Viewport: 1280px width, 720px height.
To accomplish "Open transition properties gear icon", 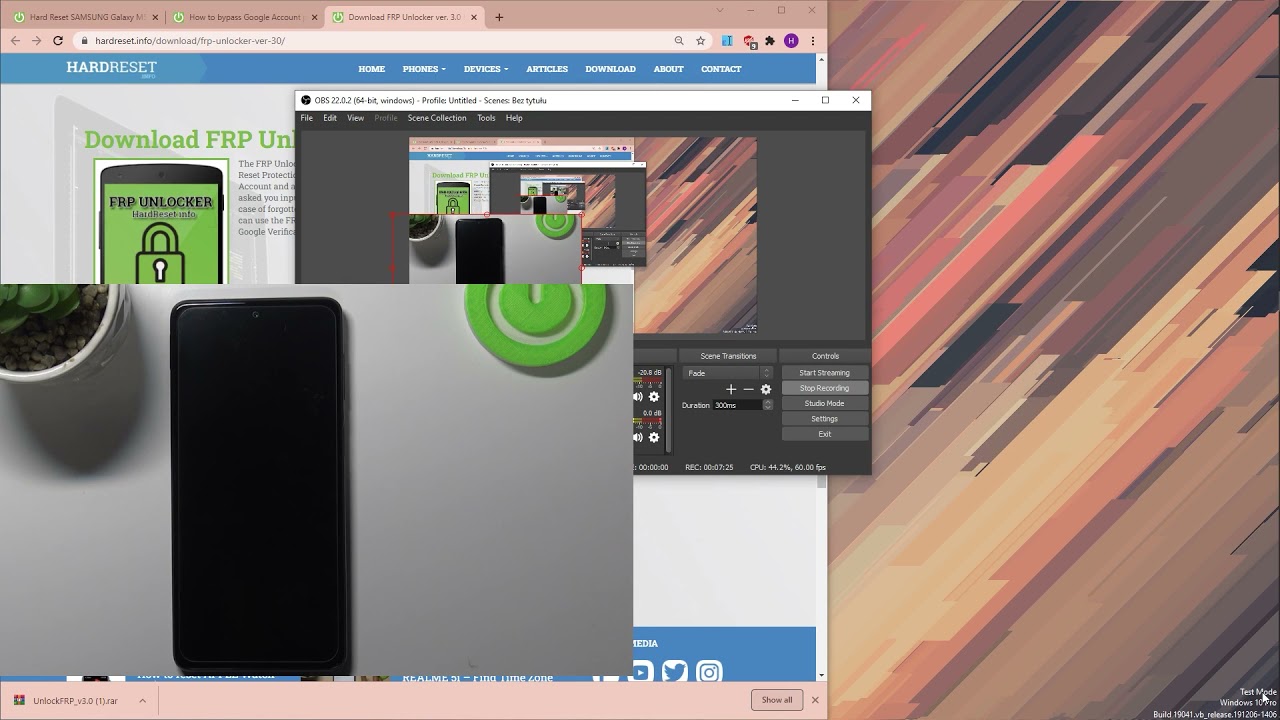I will point(766,389).
